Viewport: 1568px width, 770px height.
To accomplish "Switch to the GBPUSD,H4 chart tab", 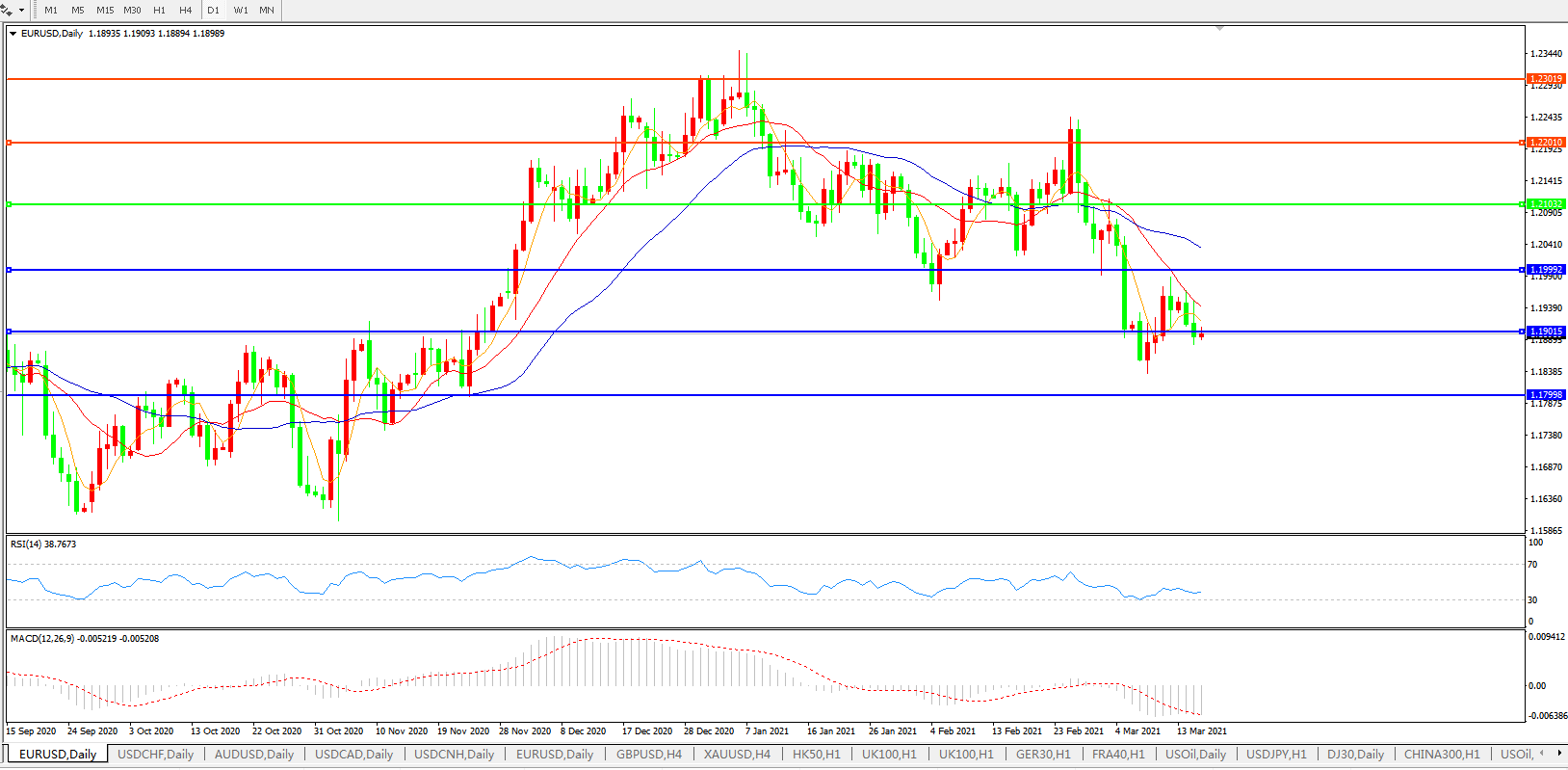I will pos(648,755).
